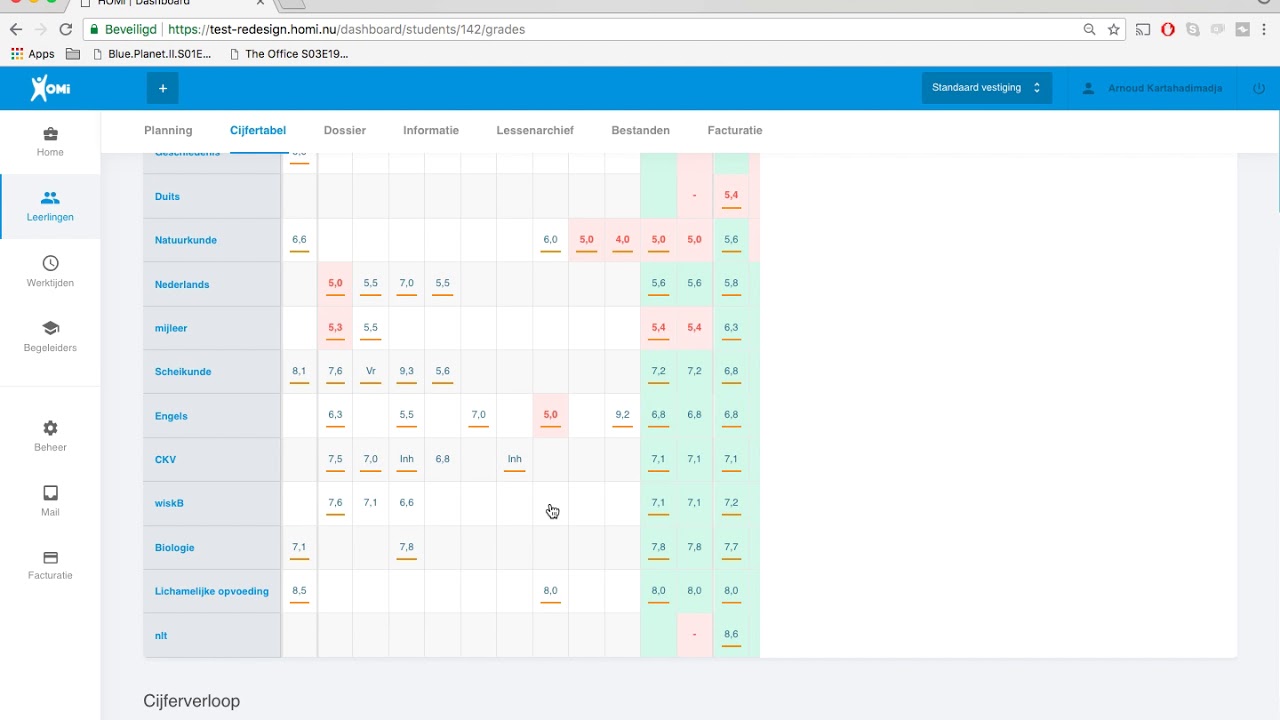The image size is (1280, 720).
Task: Open Home in the sidebar
Action: pos(50,142)
